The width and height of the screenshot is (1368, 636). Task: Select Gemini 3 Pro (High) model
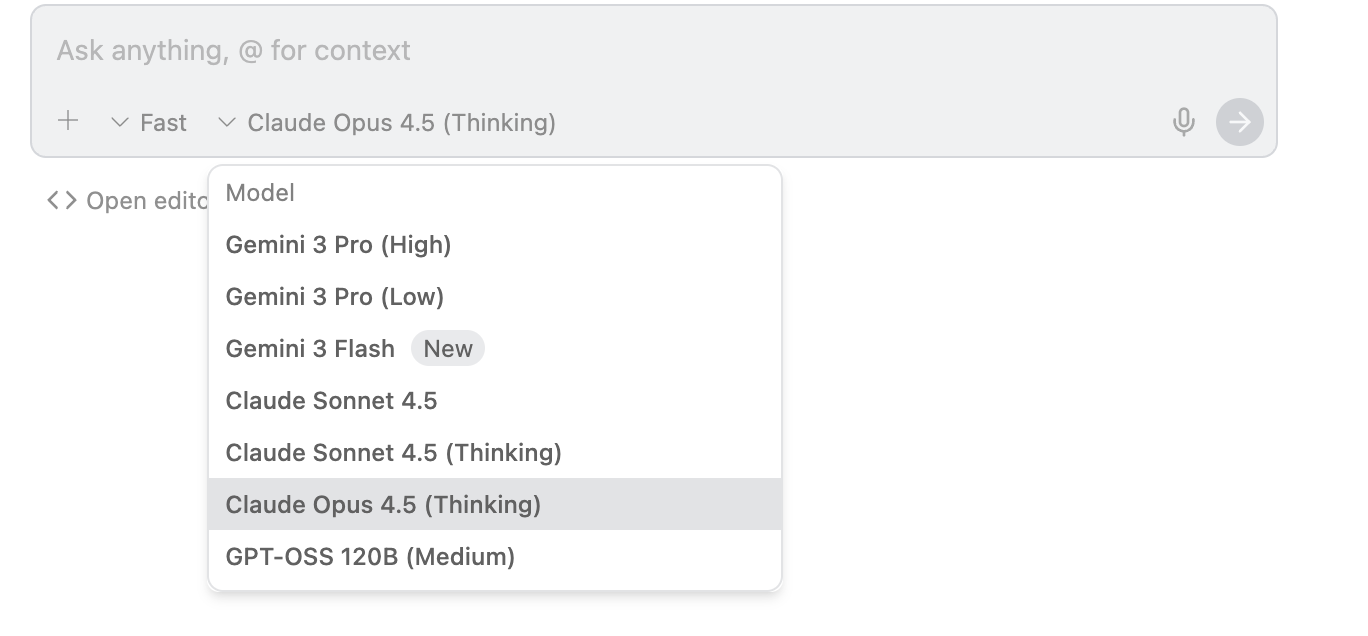(338, 245)
